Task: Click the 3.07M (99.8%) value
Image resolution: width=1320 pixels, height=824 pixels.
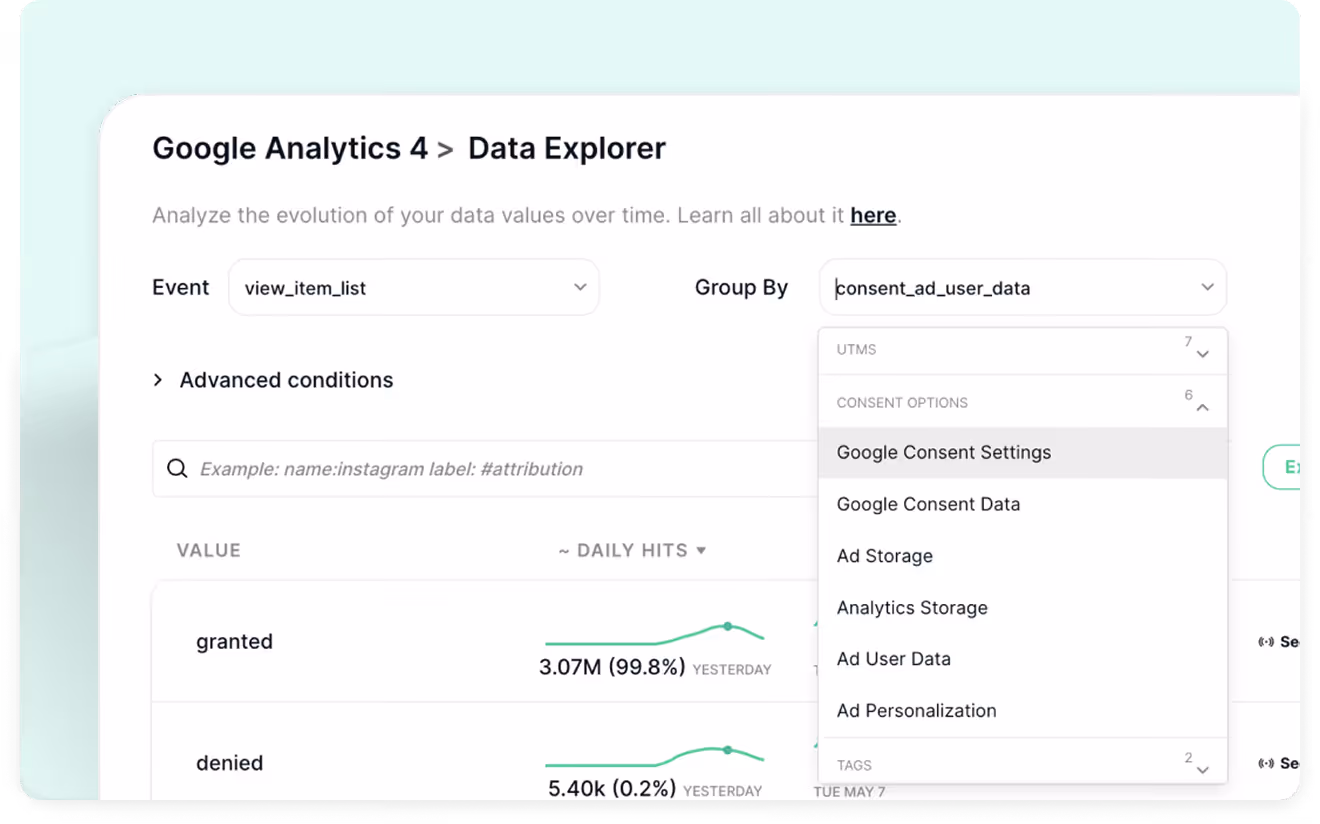Action: coord(612,667)
